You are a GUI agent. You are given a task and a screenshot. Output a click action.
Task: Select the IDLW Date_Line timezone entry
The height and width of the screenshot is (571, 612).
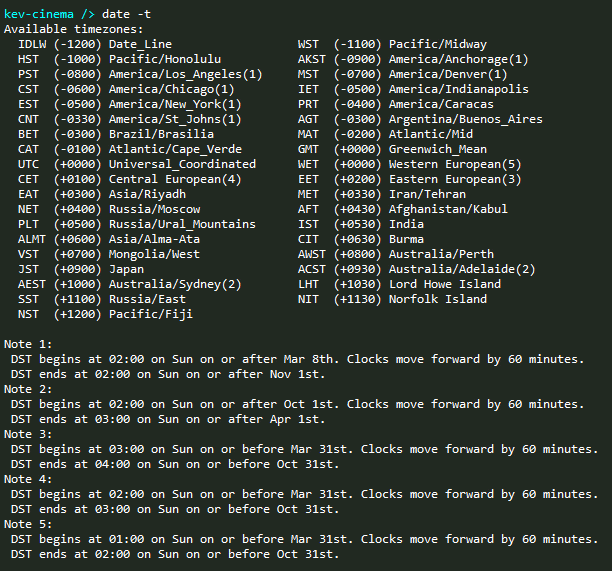tap(95, 44)
